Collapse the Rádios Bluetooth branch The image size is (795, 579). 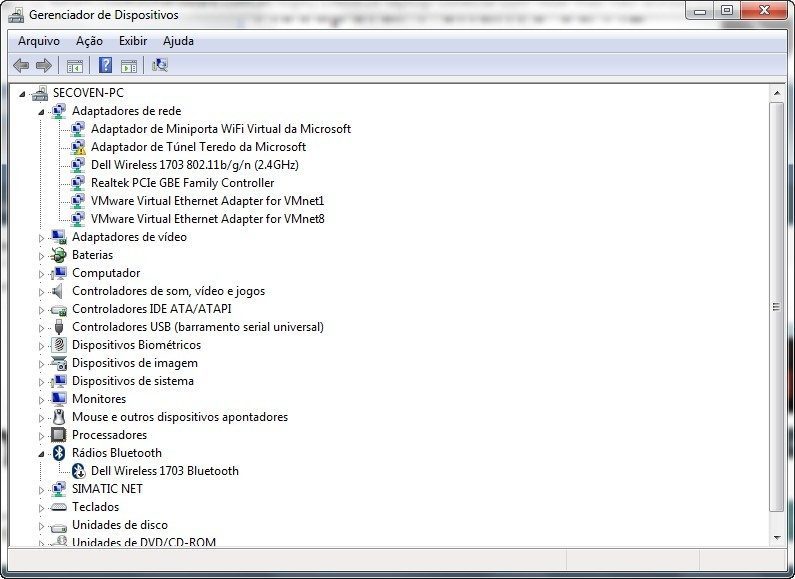point(41,454)
